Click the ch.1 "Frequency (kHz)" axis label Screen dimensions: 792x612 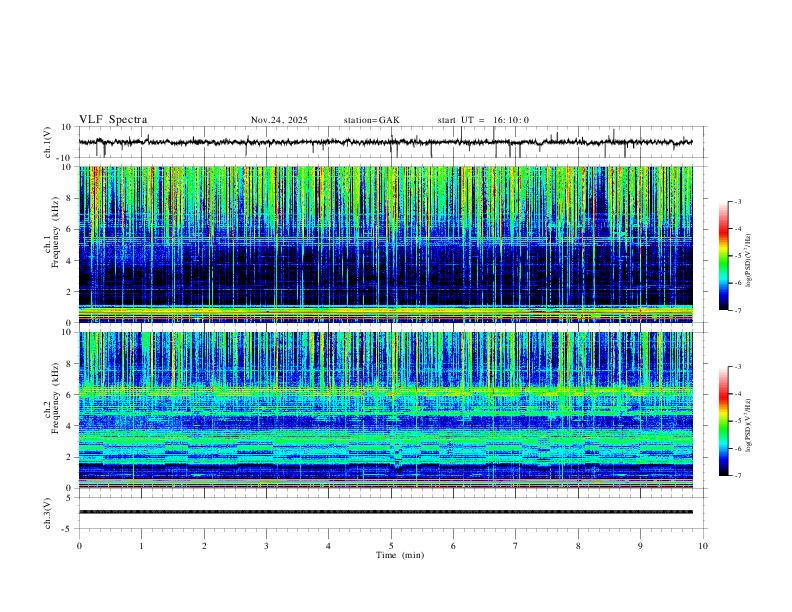[x=56, y=232]
